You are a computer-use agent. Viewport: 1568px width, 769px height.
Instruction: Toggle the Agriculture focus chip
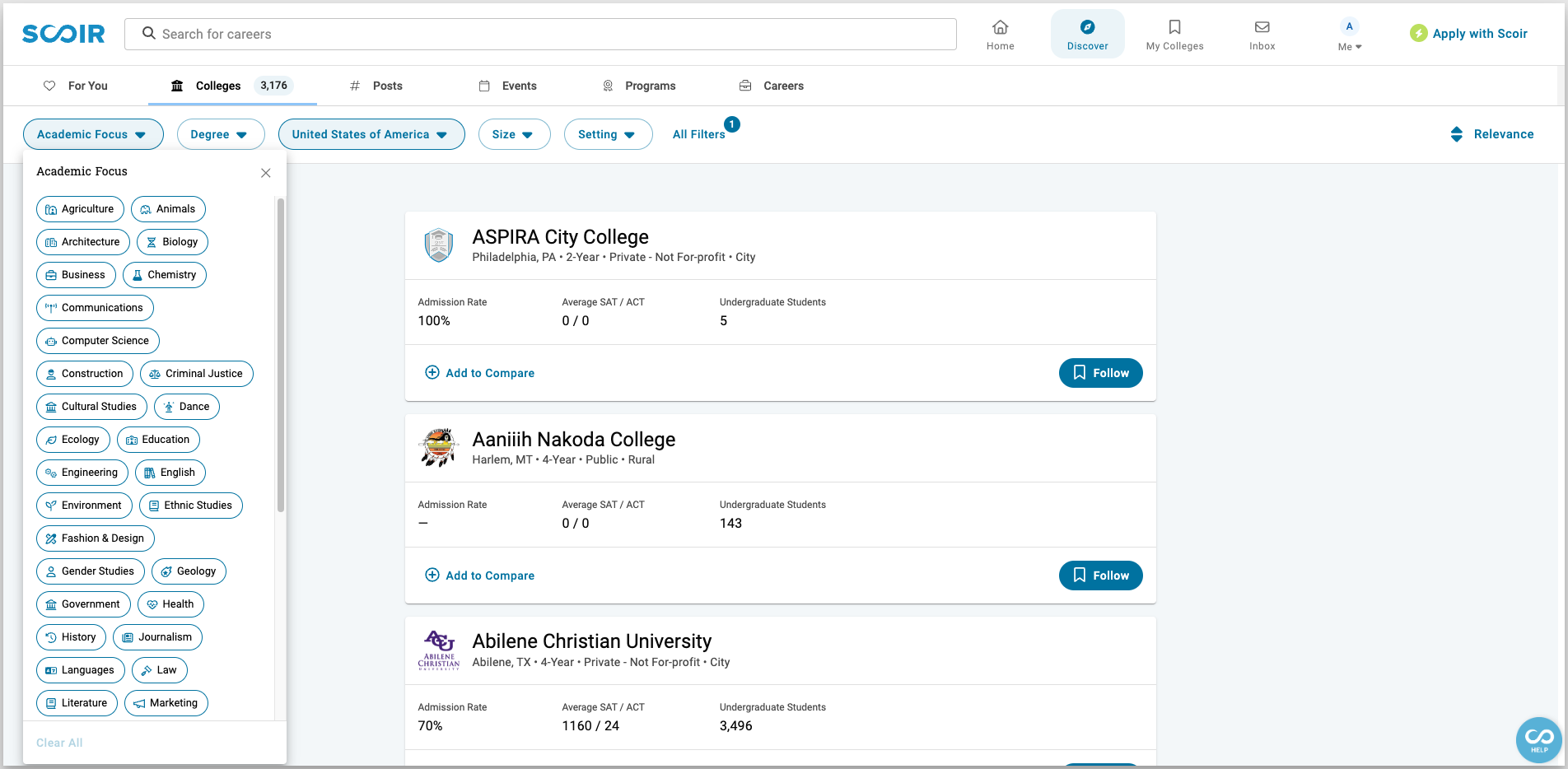[80, 209]
